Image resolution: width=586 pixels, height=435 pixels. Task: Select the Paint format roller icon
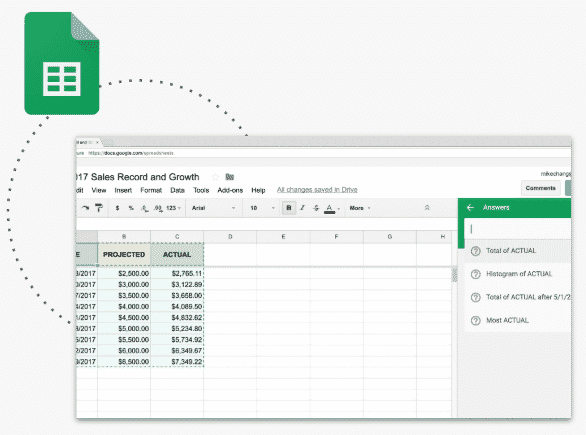tap(99, 208)
